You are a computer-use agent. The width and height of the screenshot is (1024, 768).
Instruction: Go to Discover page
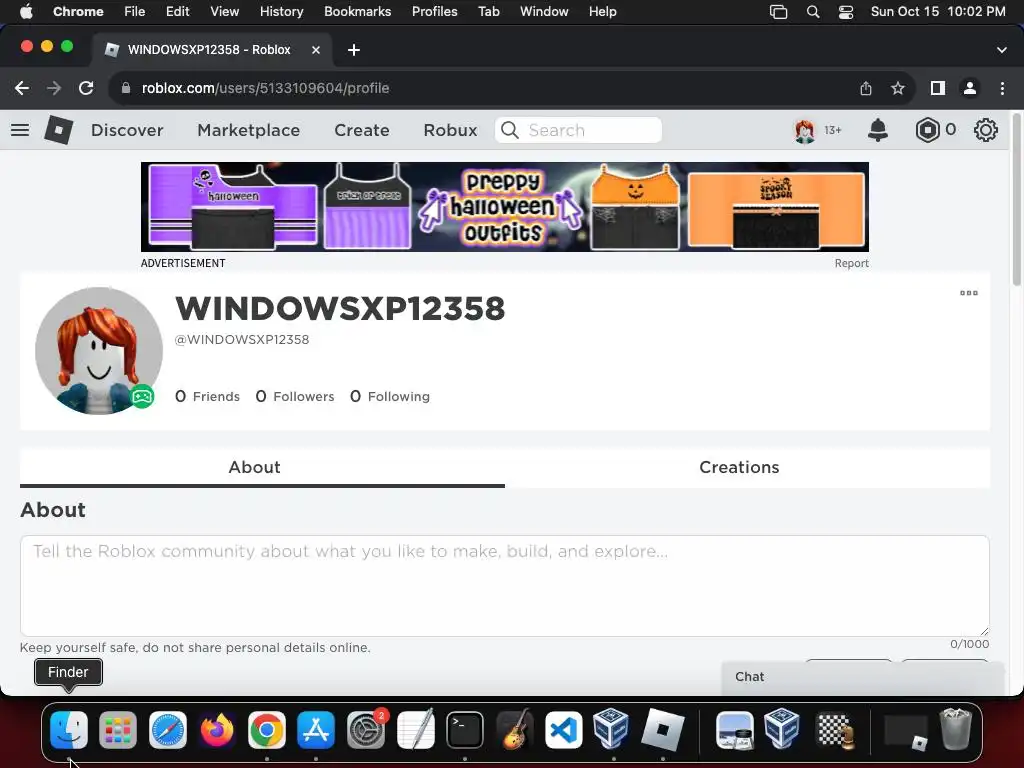point(127,130)
